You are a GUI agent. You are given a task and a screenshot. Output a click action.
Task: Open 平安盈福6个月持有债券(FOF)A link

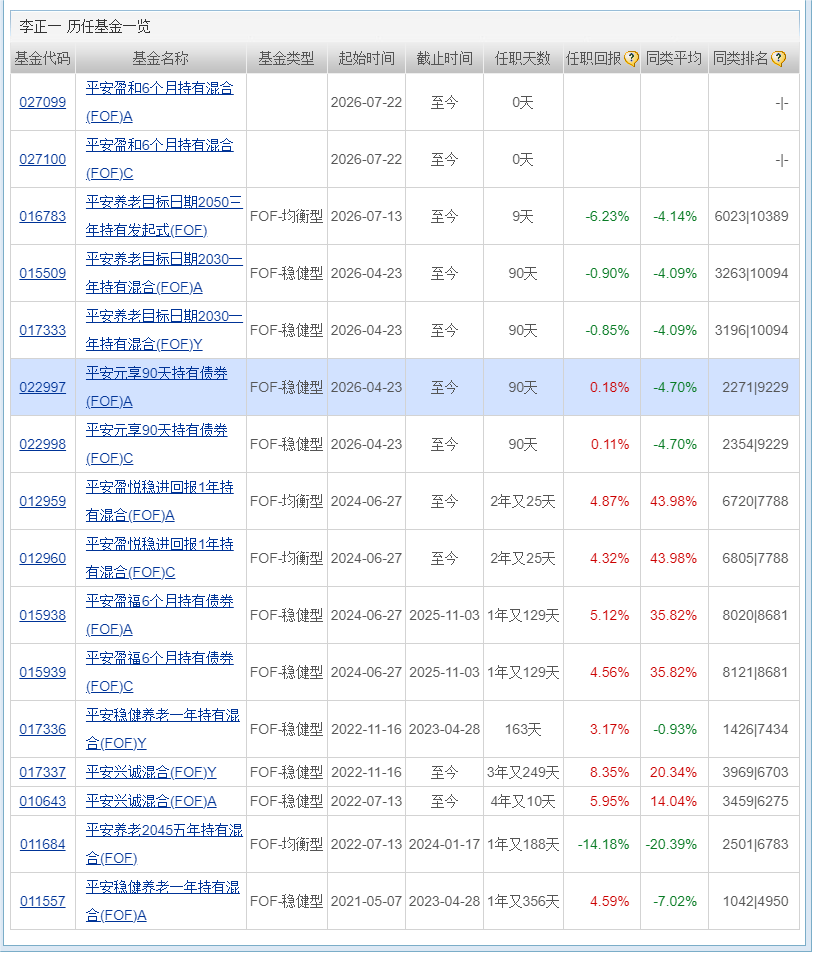pos(160,616)
